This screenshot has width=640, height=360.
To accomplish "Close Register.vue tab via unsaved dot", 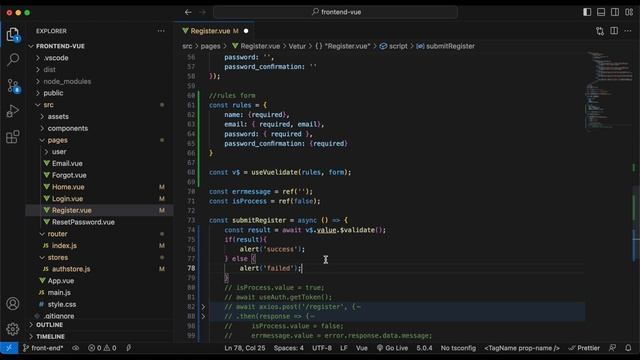I will 246,31.
